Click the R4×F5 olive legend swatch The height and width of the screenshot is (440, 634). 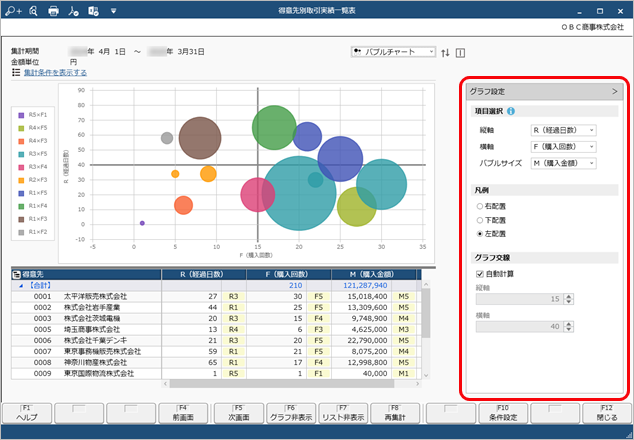21,128
